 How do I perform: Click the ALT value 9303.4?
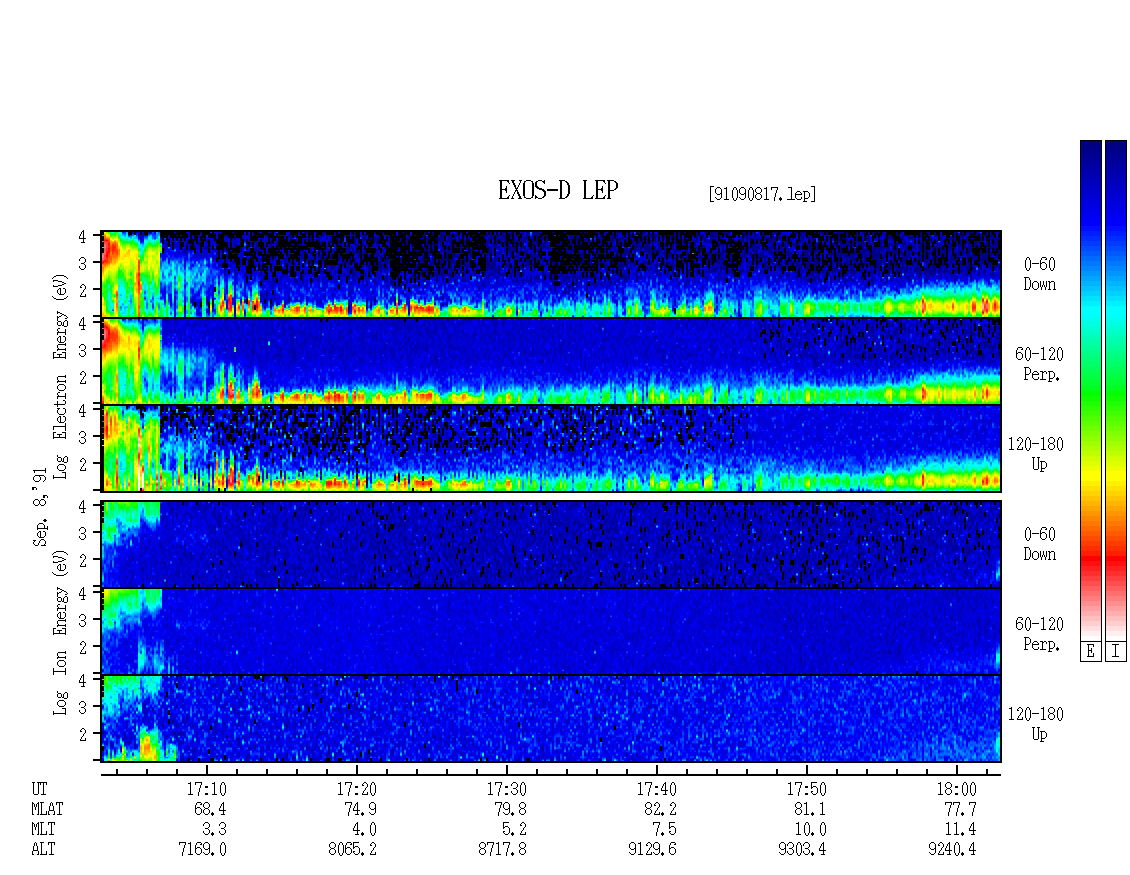tap(802, 850)
